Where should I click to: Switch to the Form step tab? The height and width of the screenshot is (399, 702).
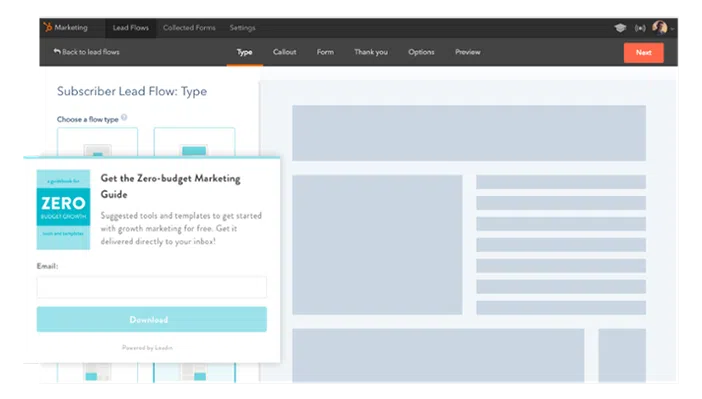(x=325, y=52)
